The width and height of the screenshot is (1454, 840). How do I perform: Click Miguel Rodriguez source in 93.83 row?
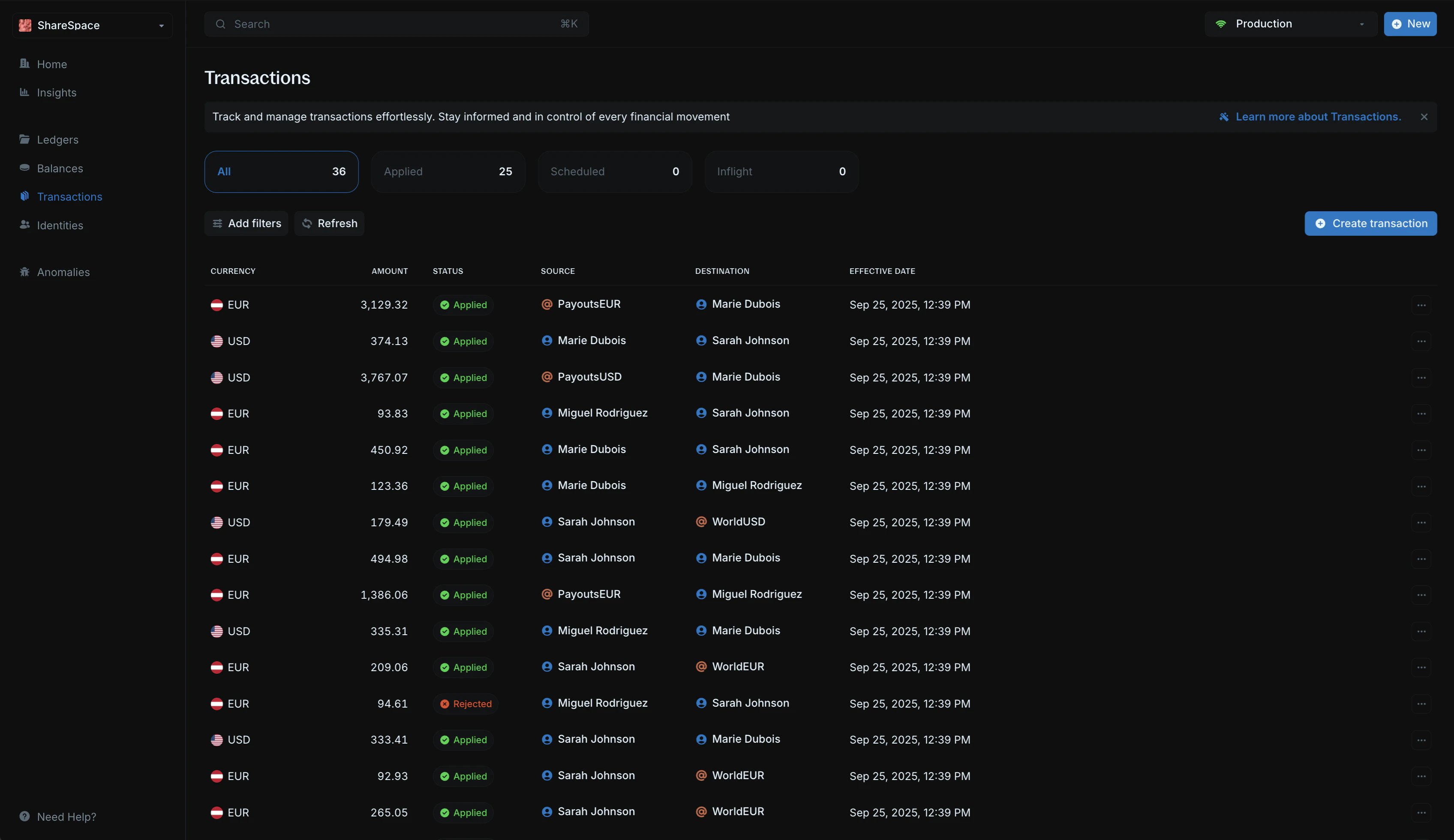(x=602, y=413)
